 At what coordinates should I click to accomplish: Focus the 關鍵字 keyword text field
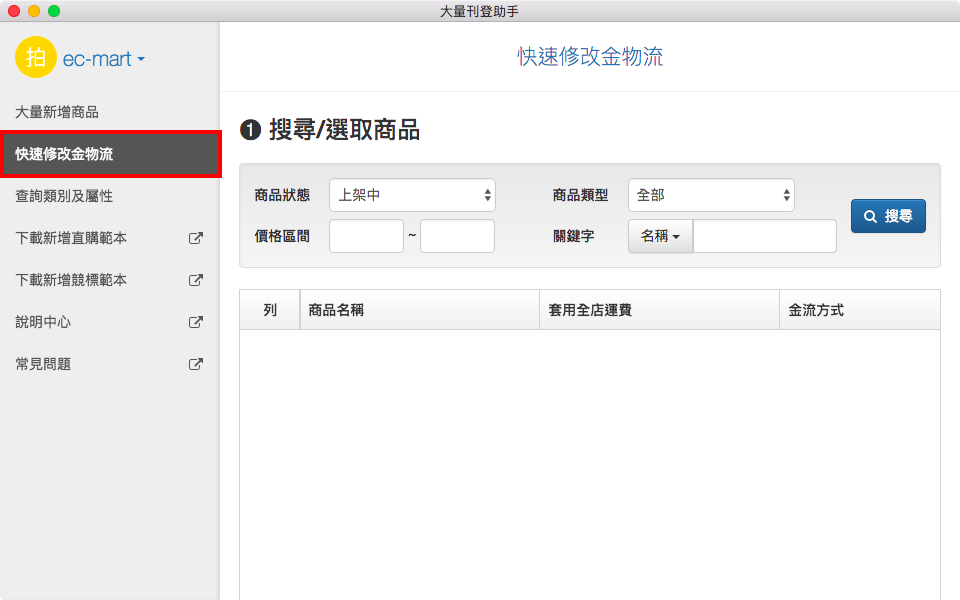pyautogui.click(x=764, y=237)
